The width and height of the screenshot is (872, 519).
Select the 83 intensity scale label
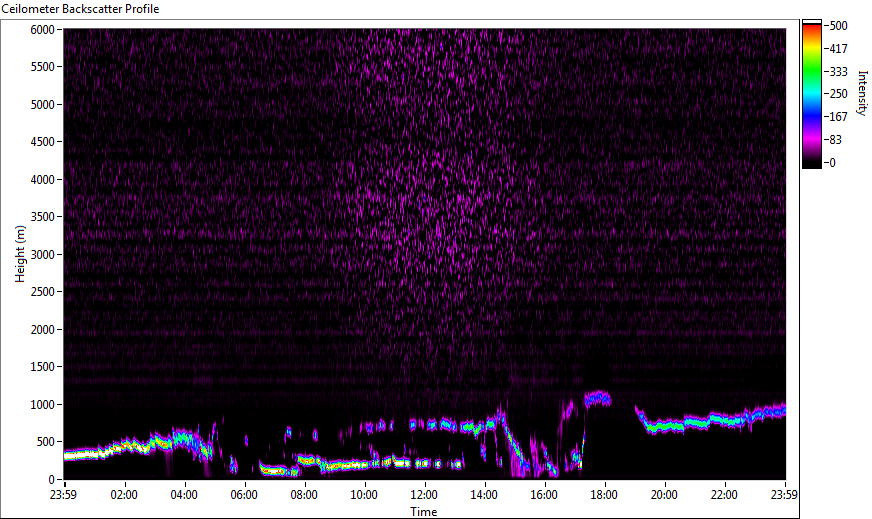[x=835, y=140]
